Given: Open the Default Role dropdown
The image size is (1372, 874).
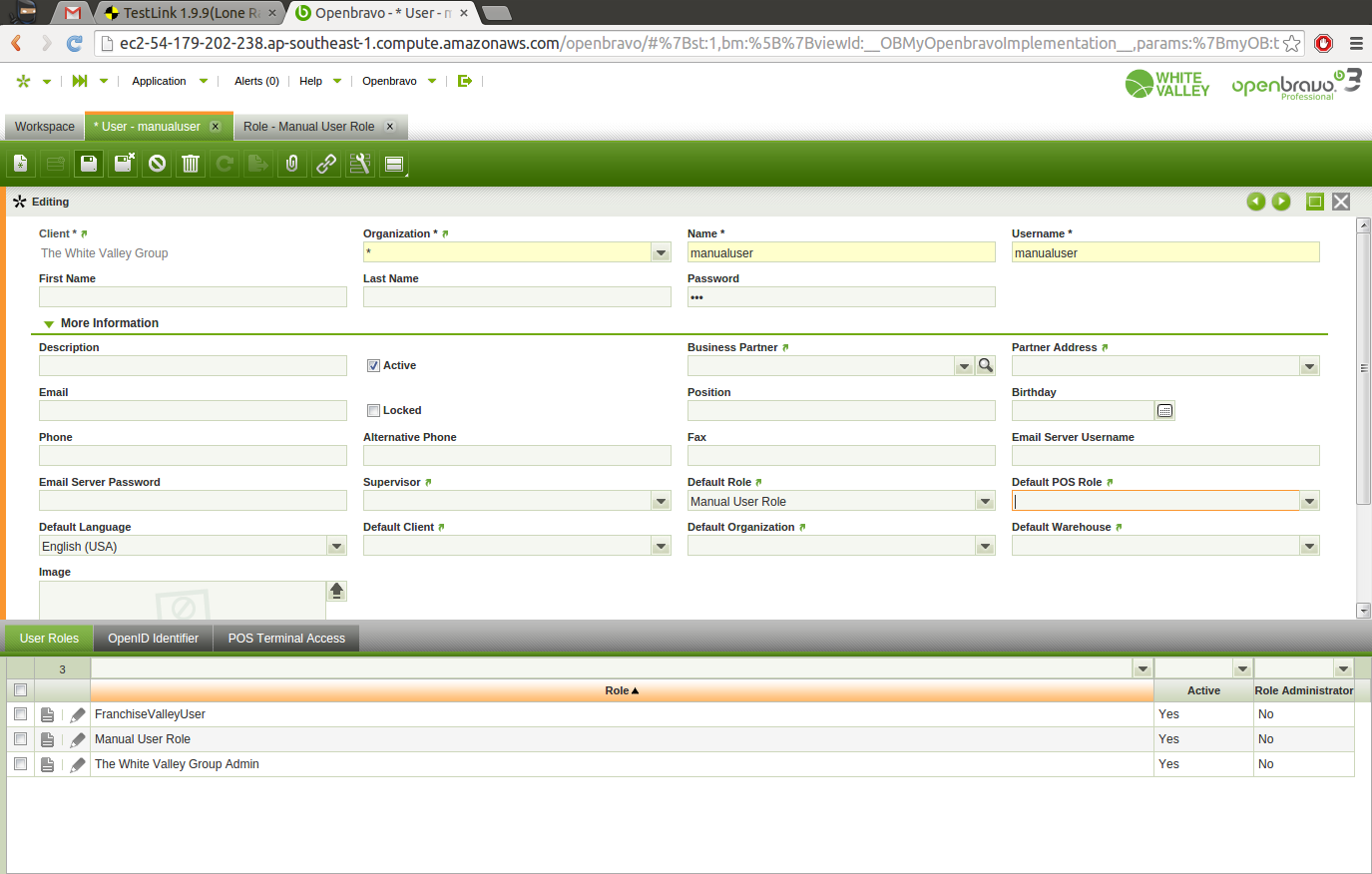Looking at the screenshot, I should pos(985,502).
